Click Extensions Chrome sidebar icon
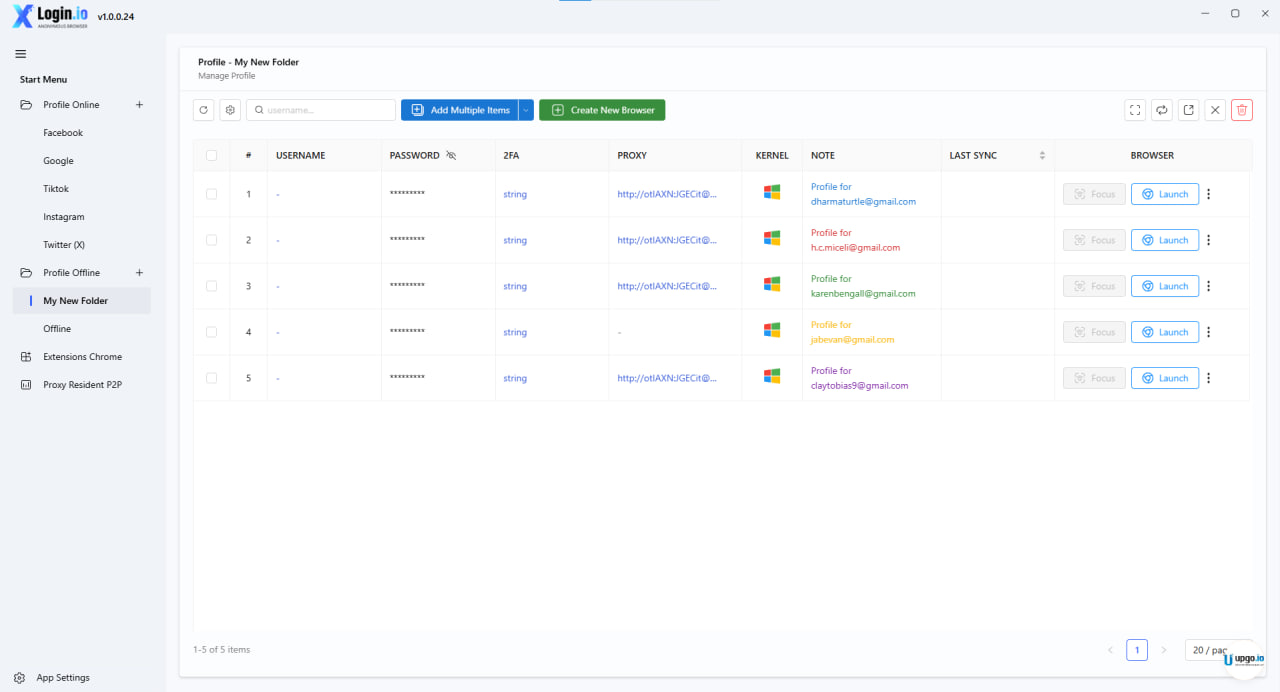 pos(26,357)
